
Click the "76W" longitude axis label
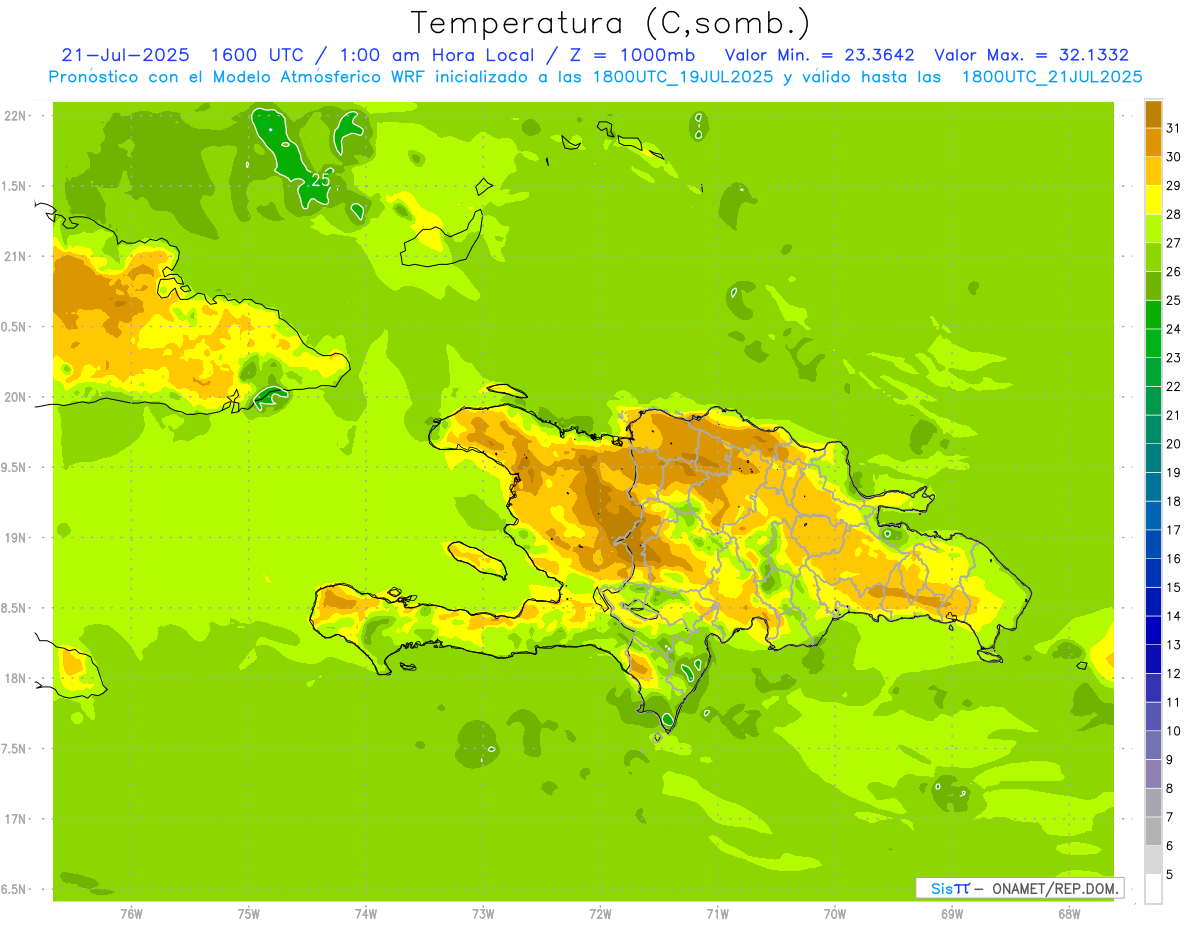131,914
